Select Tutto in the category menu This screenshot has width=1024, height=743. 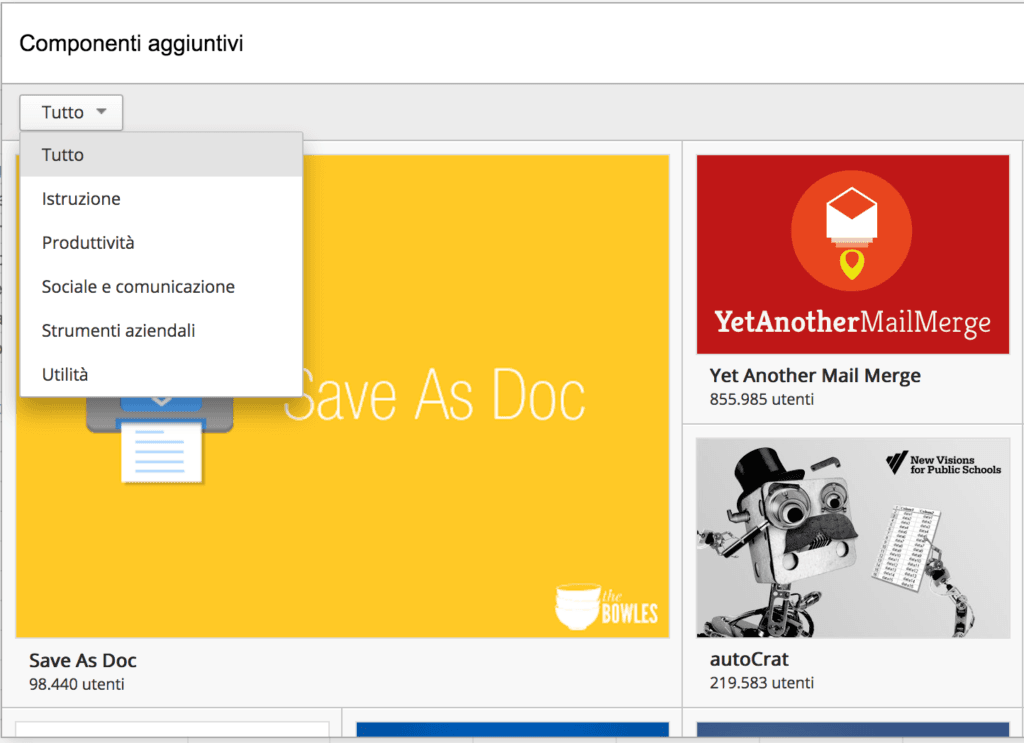[x=161, y=155]
